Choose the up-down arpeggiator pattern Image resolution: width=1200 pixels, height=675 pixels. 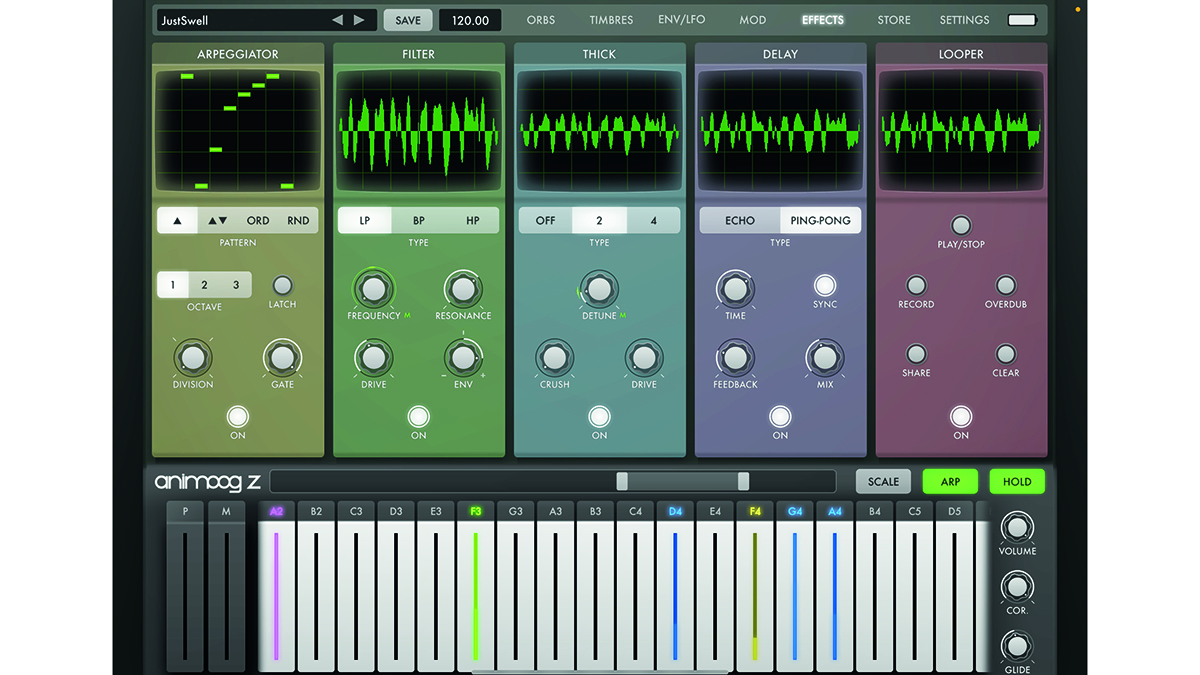click(x=218, y=221)
